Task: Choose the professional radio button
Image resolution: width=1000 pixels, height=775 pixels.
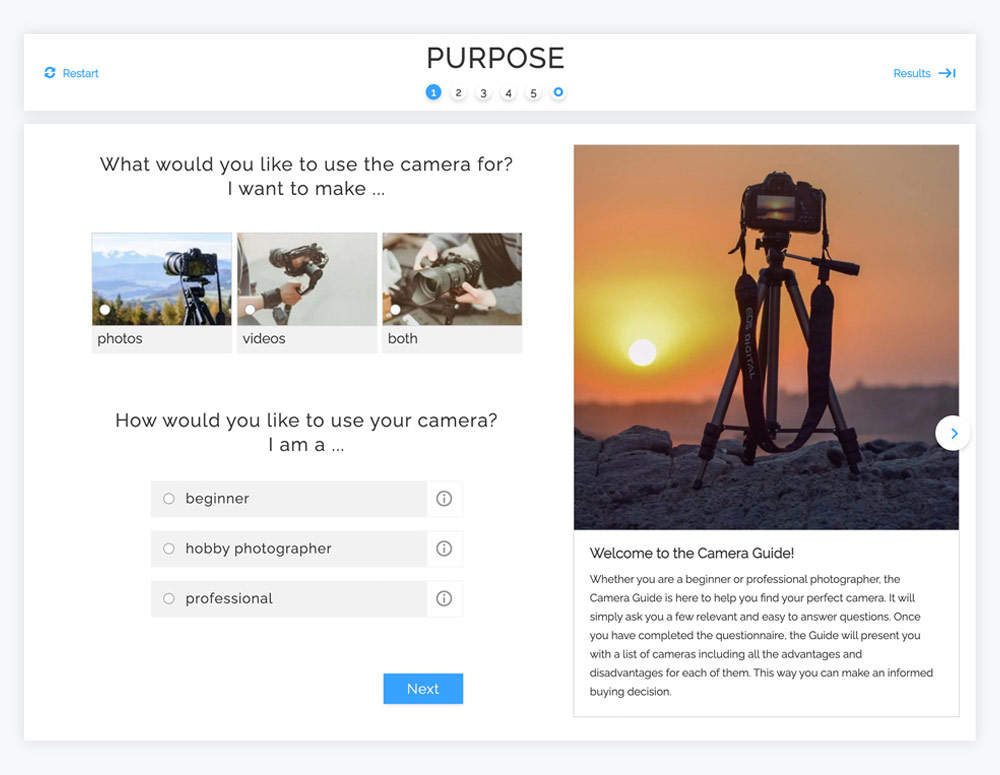Action: [168, 598]
